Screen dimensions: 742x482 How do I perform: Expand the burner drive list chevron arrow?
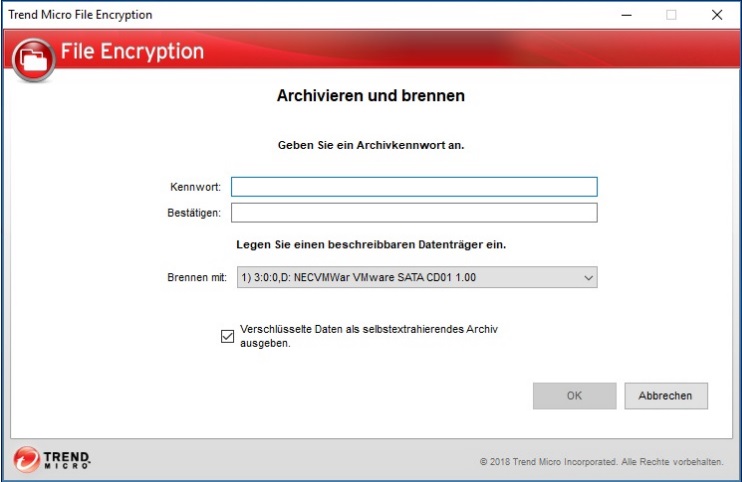click(588, 277)
